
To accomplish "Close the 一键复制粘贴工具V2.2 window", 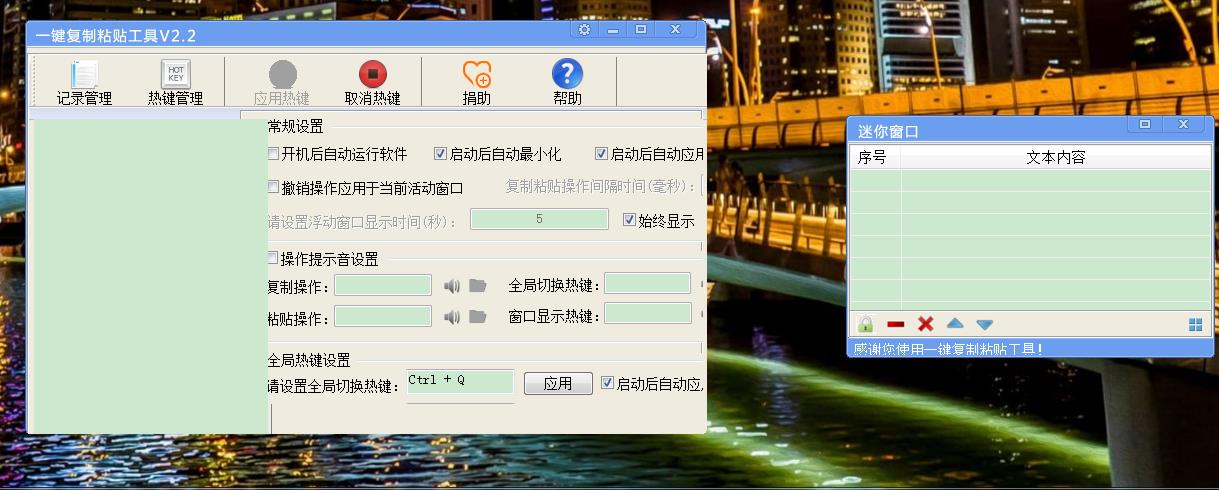I will pos(676,30).
